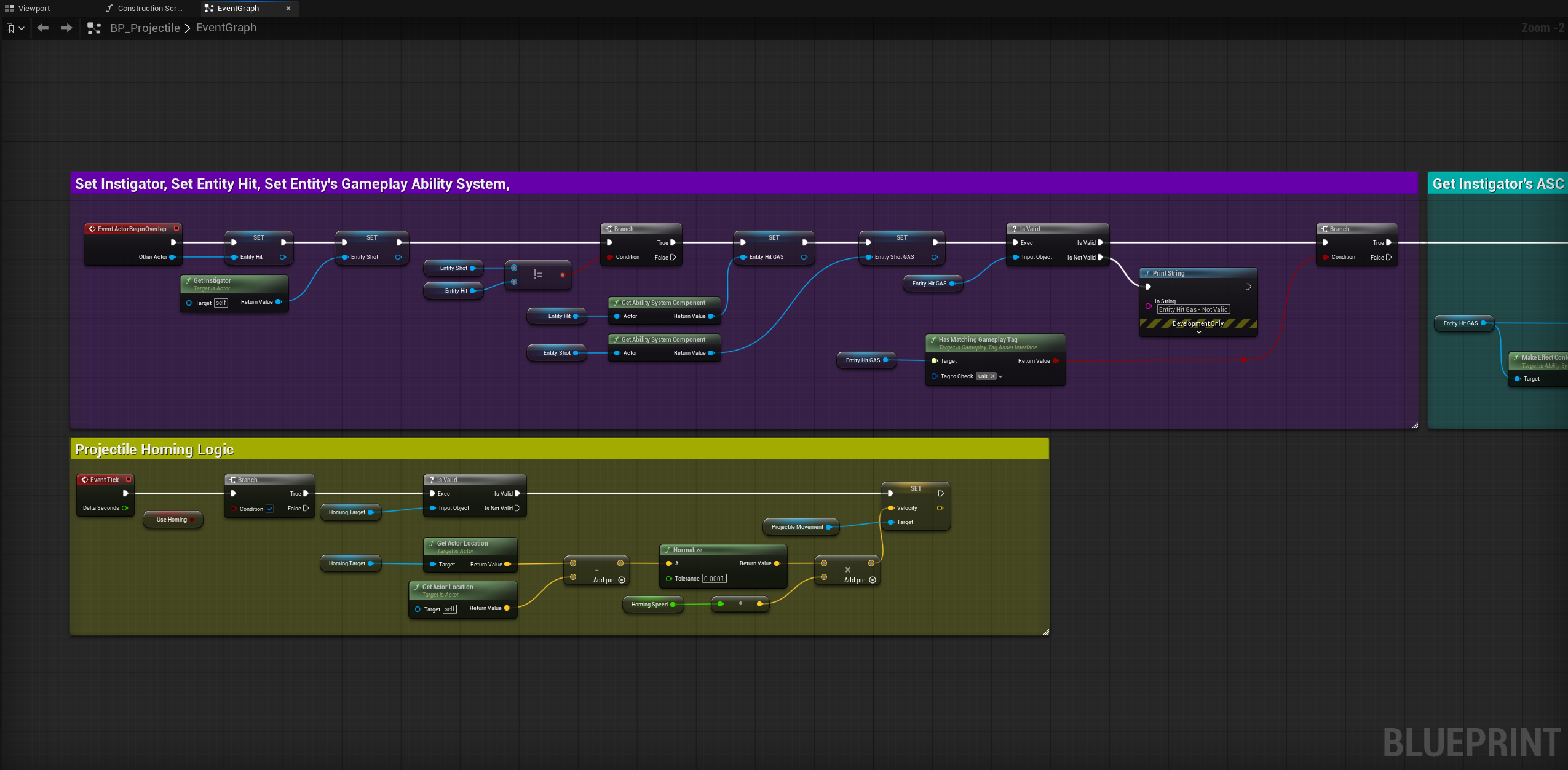Select the Projectile Movement variable node
The width and height of the screenshot is (1568, 770).
point(801,527)
